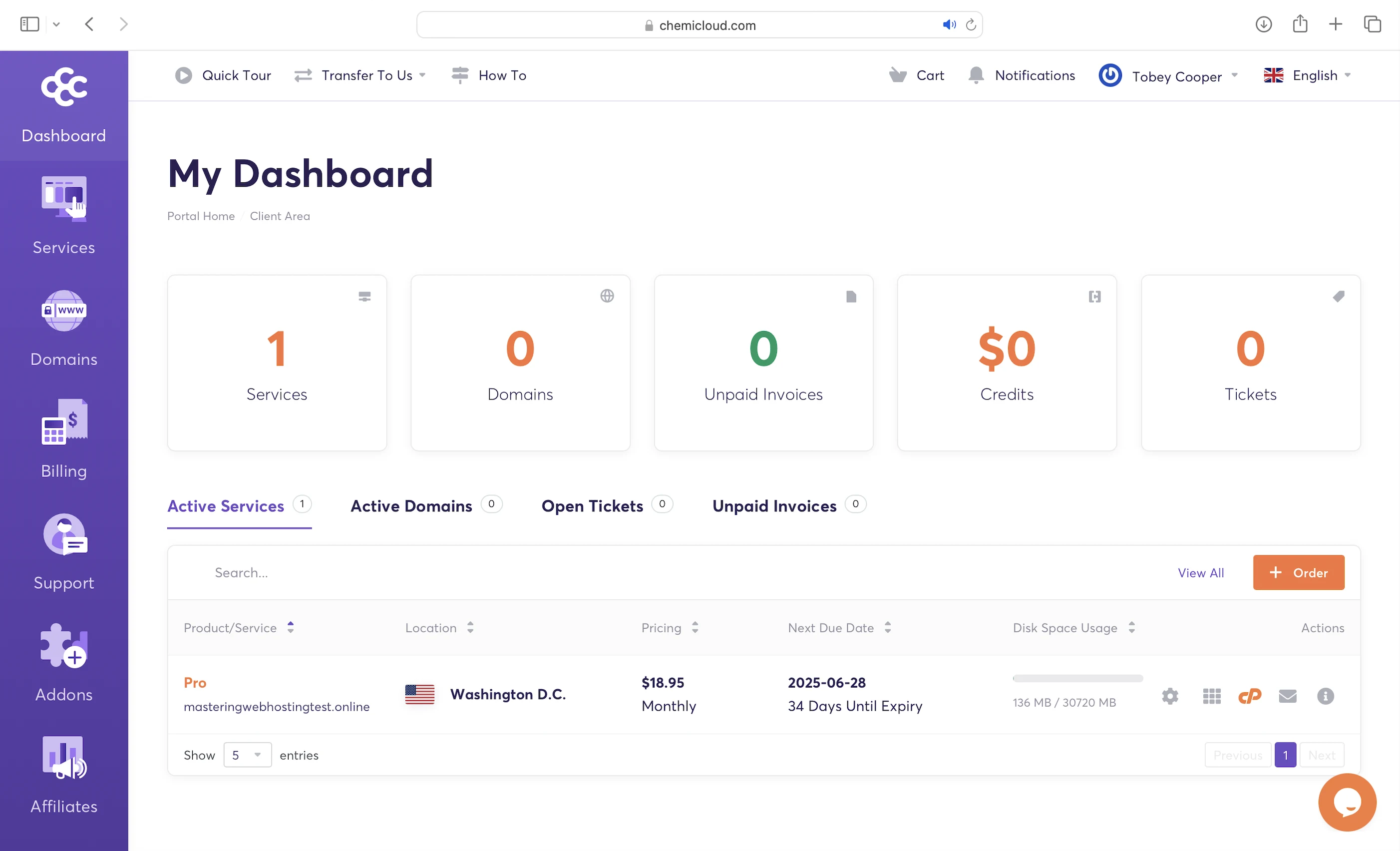Click the gear settings icon for Pro service

(x=1170, y=696)
